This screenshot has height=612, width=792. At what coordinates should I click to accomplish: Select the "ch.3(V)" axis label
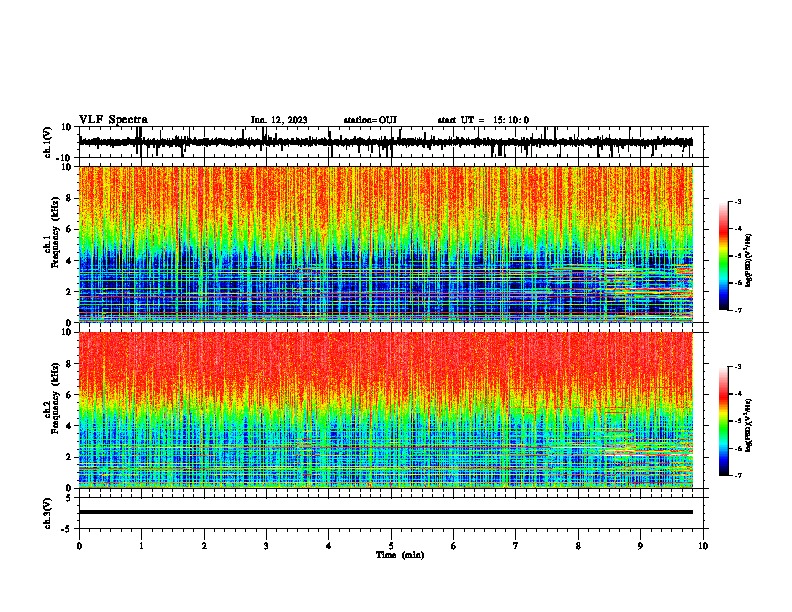(x=48, y=514)
